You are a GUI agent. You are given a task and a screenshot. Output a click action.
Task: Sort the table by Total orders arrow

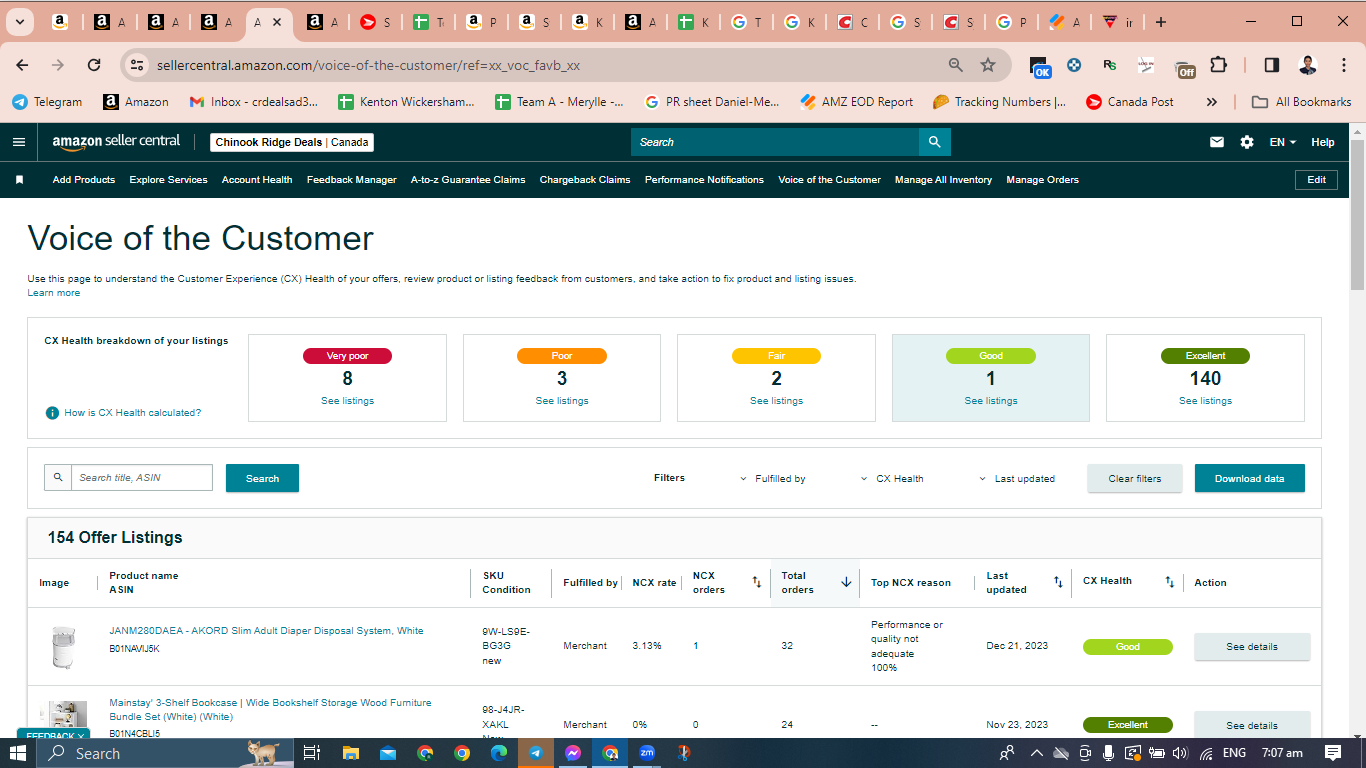tap(846, 582)
